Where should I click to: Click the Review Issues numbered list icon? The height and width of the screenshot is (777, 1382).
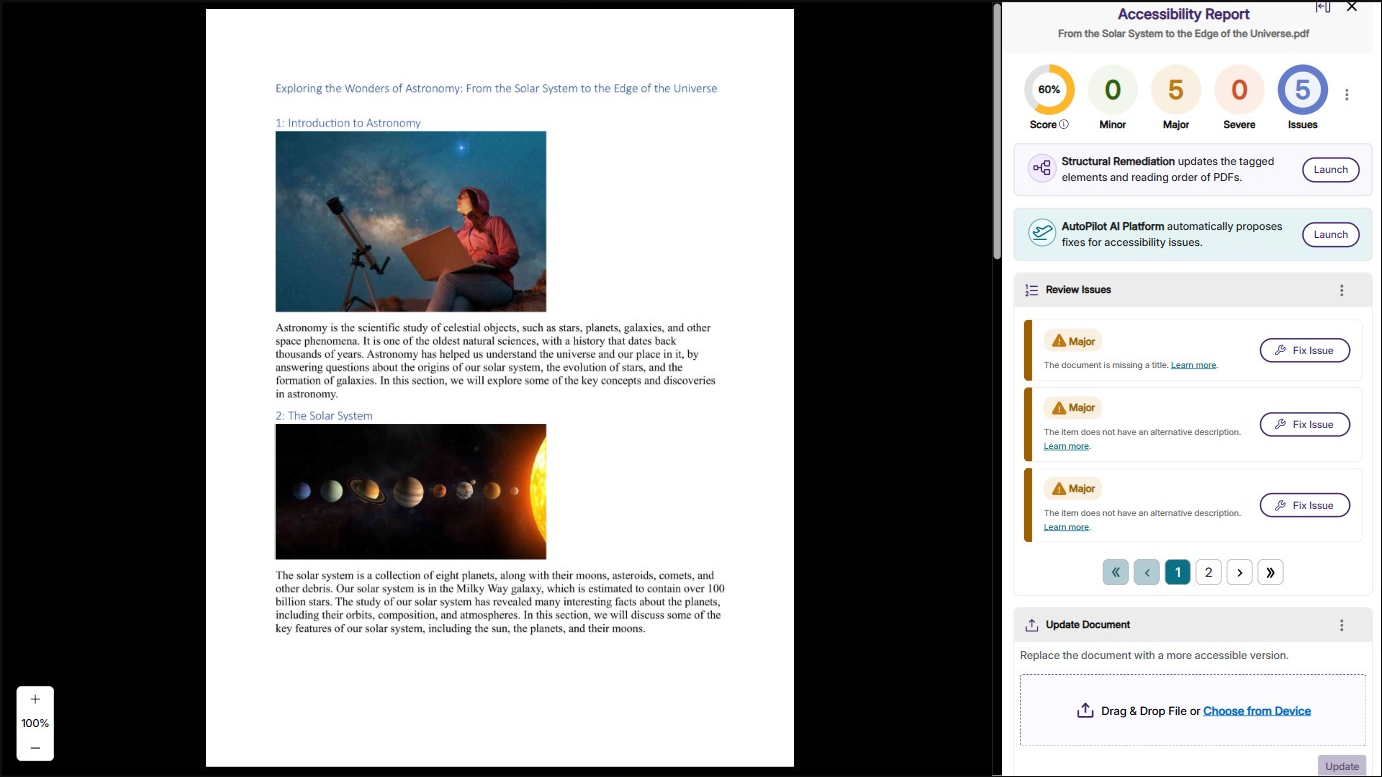1031,289
